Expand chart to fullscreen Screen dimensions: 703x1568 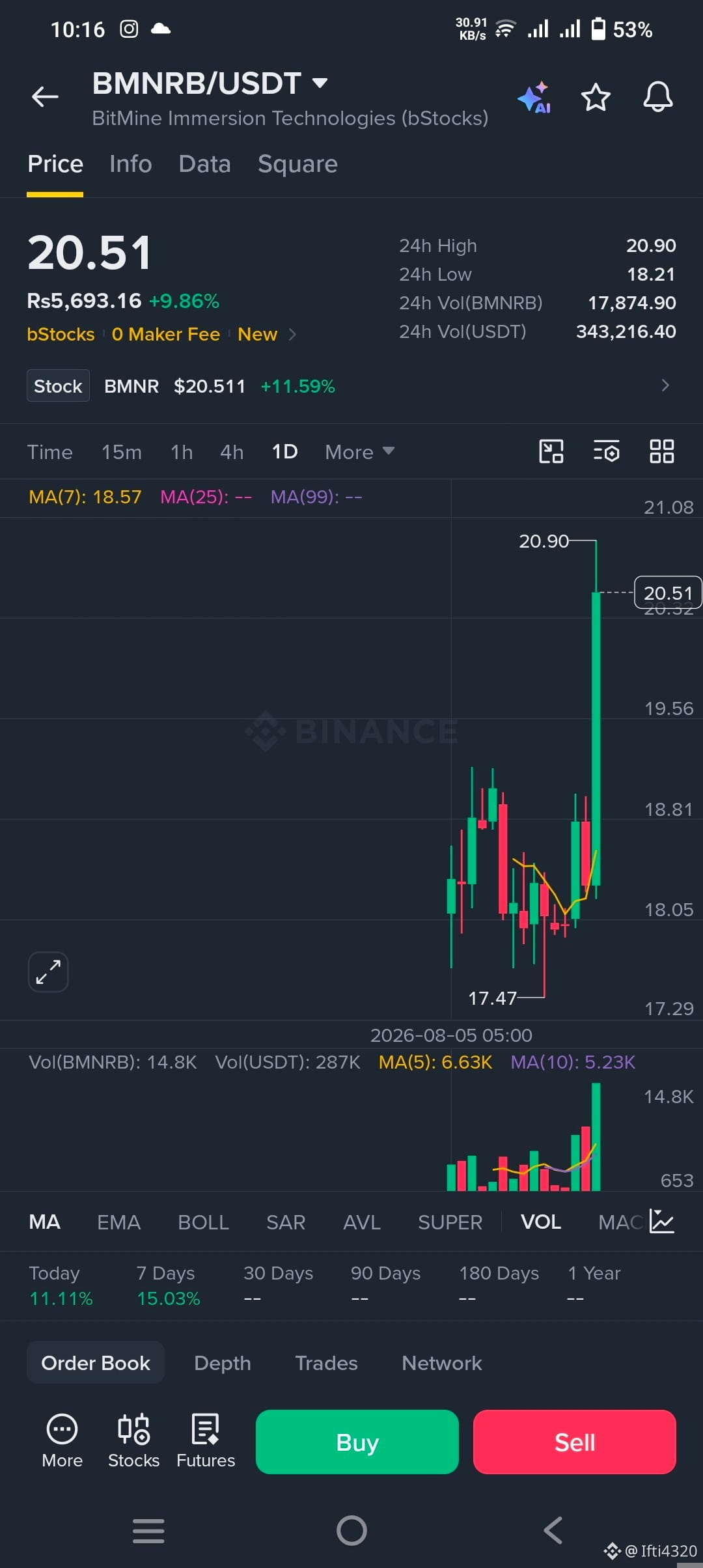pyautogui.click(x=48, y=972)
